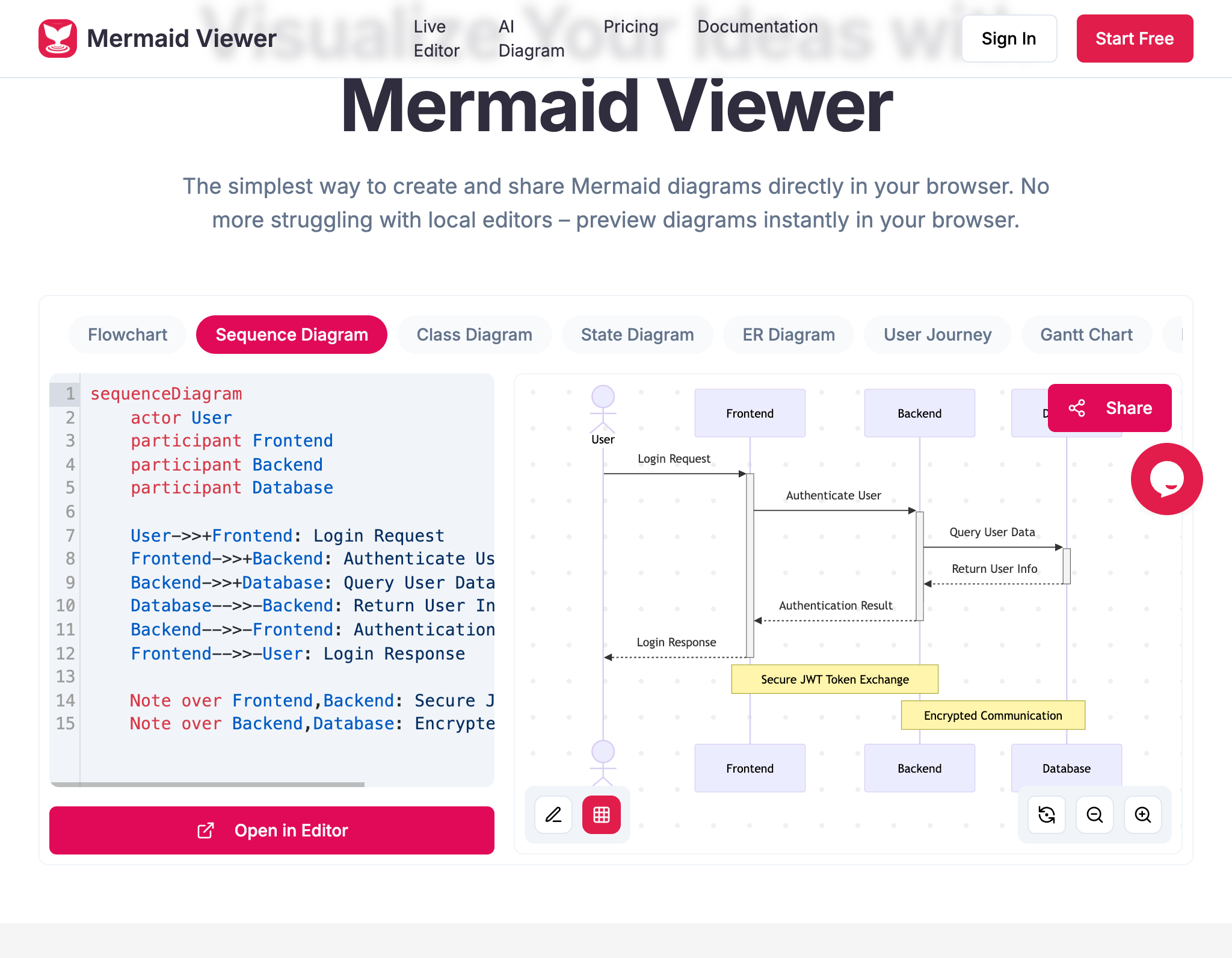Click the Mermaid Viewer logo icon
This screenshot has width=1232, height=958.
(x=58, y=38)
